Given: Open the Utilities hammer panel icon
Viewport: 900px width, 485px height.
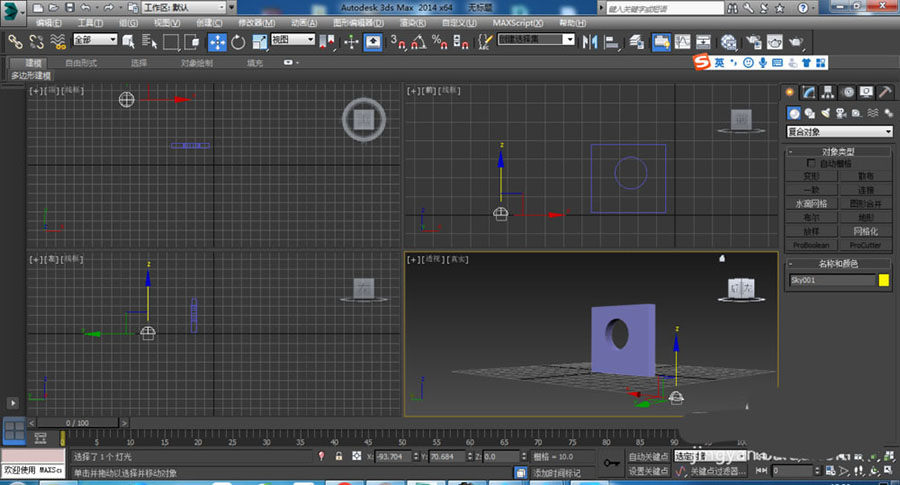Looking at the screenshot, I should 886,92.
